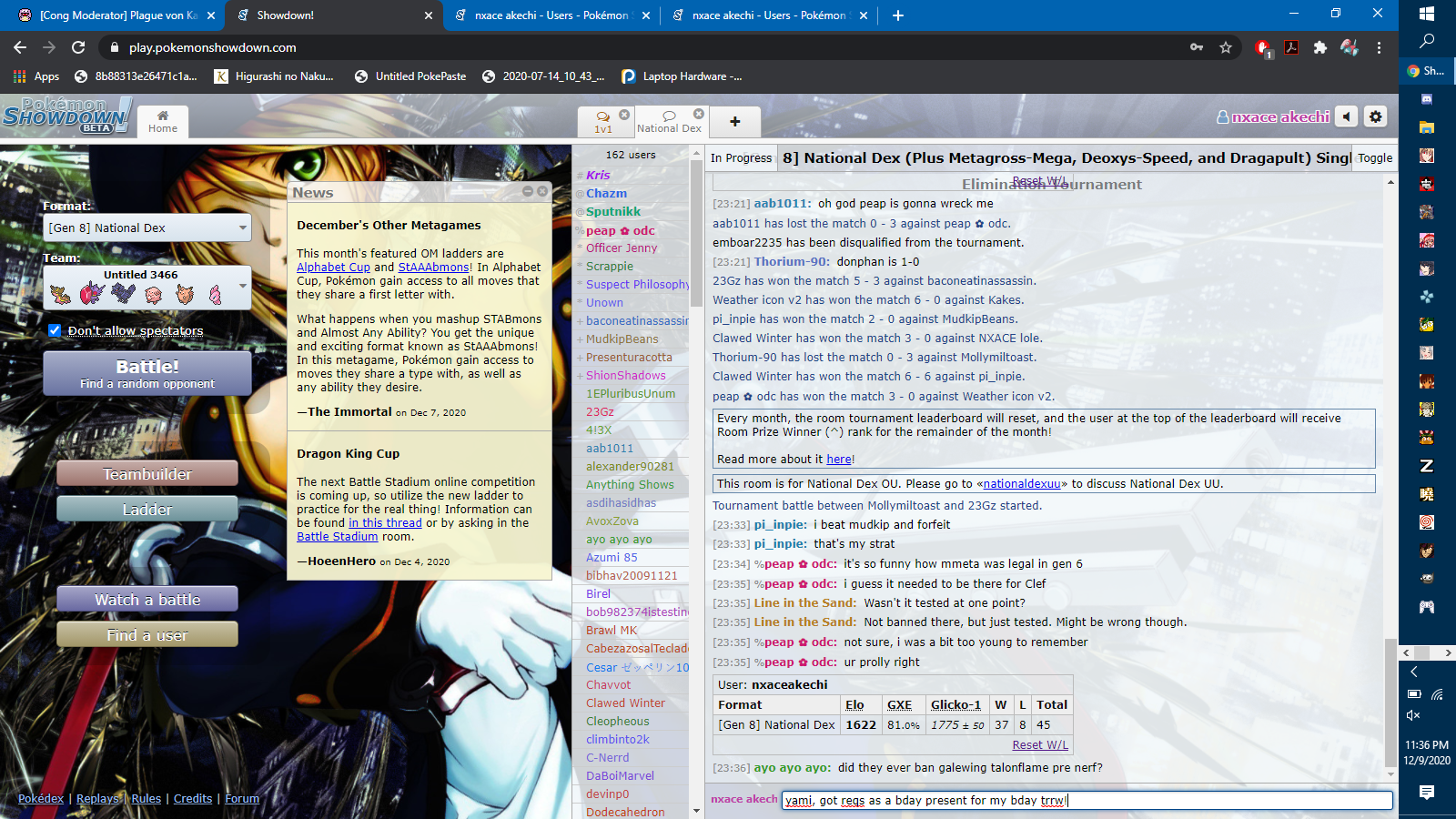
Task: Click the 'here!' leaderboard info link
Action: point(840,460)
